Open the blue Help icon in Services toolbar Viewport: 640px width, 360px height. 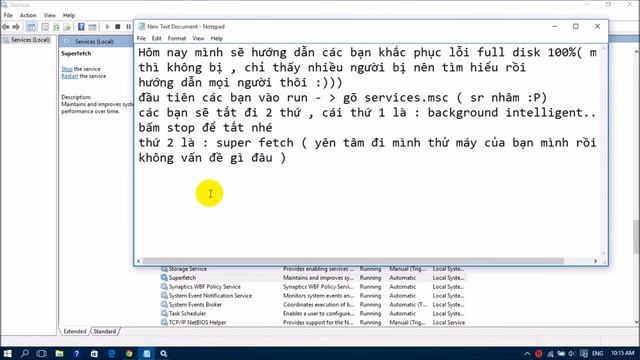[x=81, y=27]
